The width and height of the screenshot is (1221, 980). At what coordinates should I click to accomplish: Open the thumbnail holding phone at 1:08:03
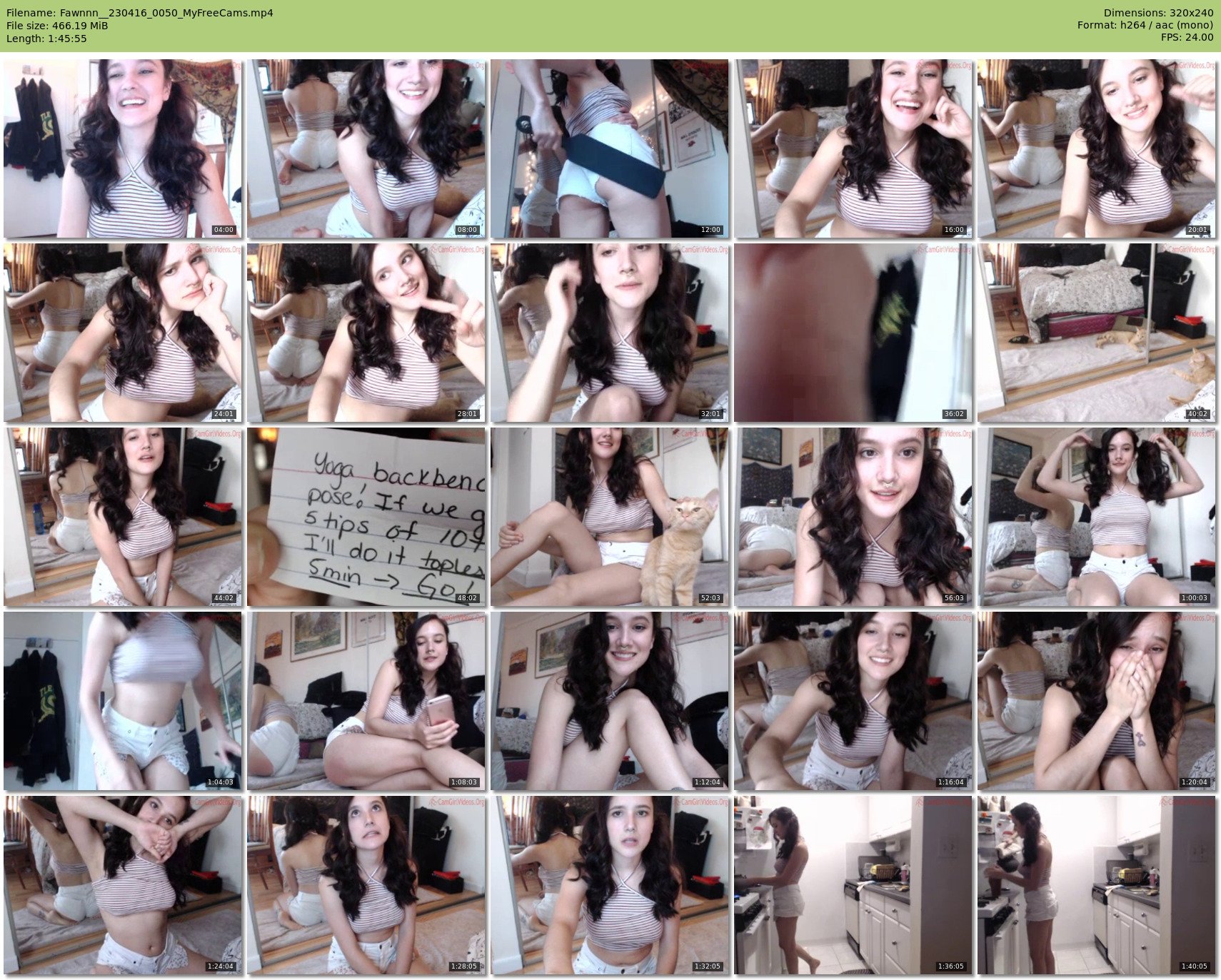366,701
